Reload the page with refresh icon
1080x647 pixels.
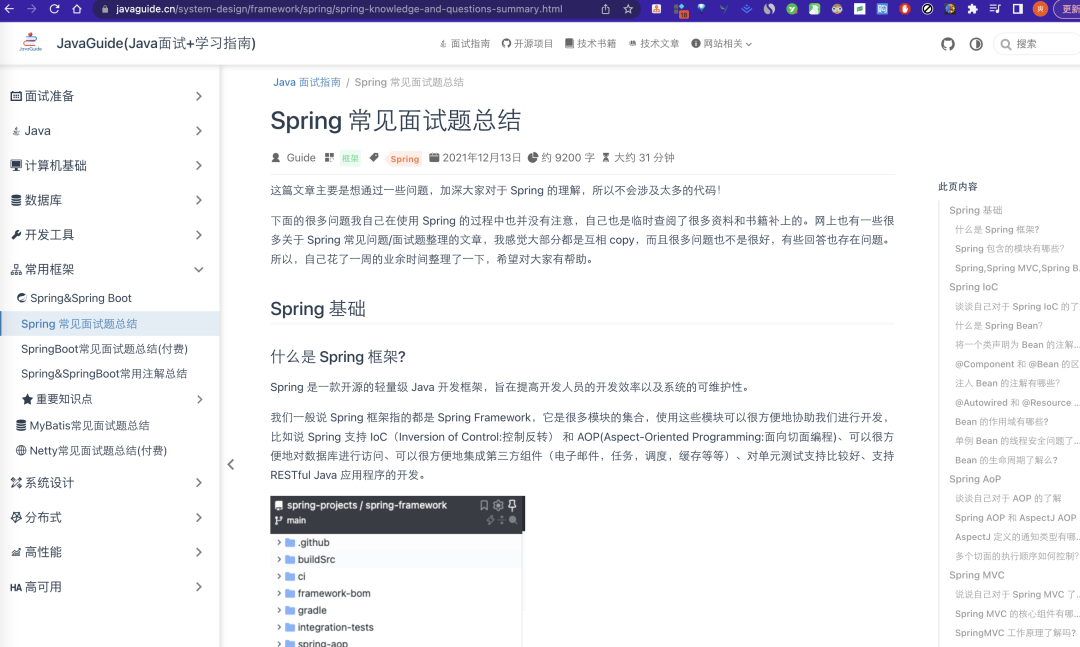coord(54,9)
